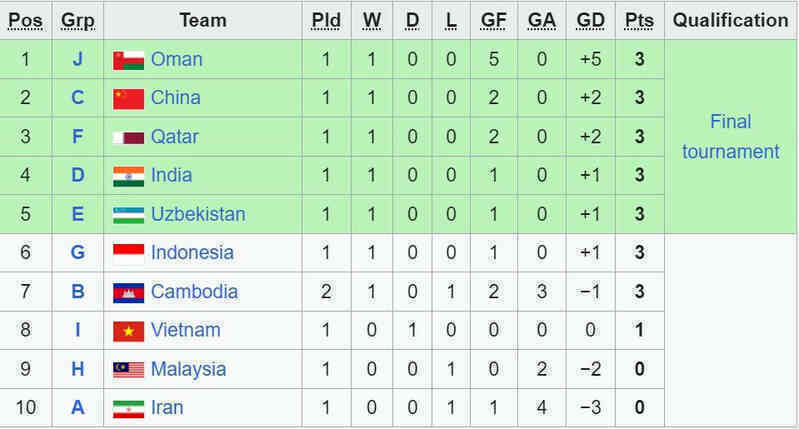This screenshot has height=429, width=799.
Task: Click the Cambodia flag icon
Action: click(128, 293)
